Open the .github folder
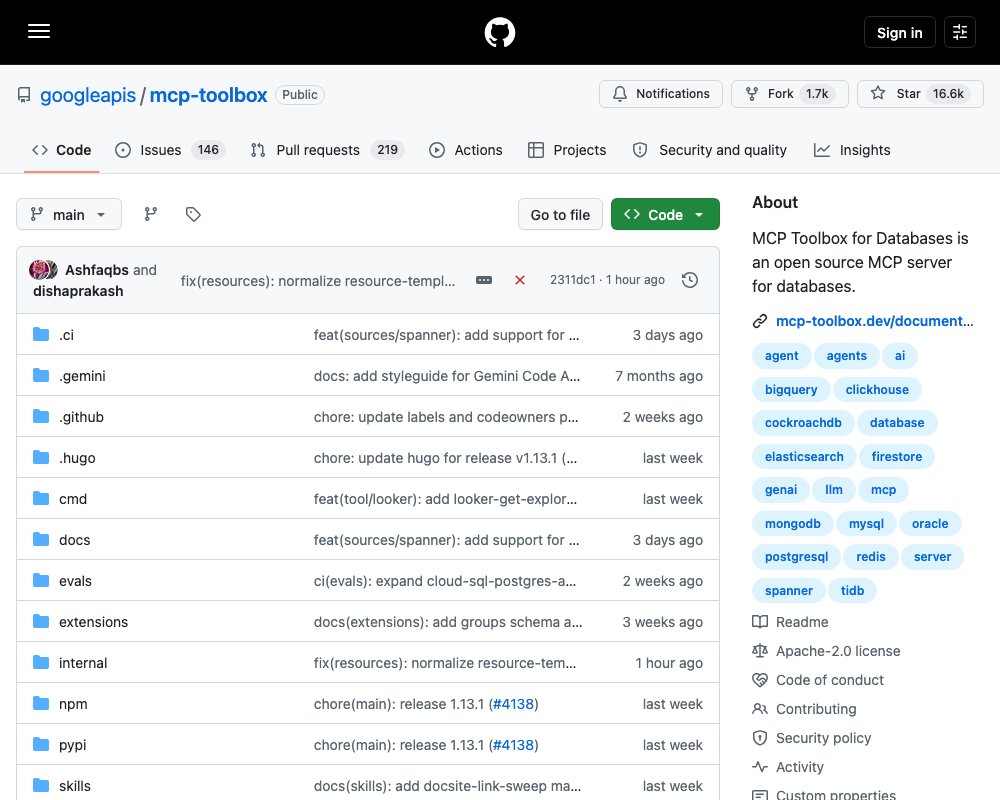 point(82,417)
